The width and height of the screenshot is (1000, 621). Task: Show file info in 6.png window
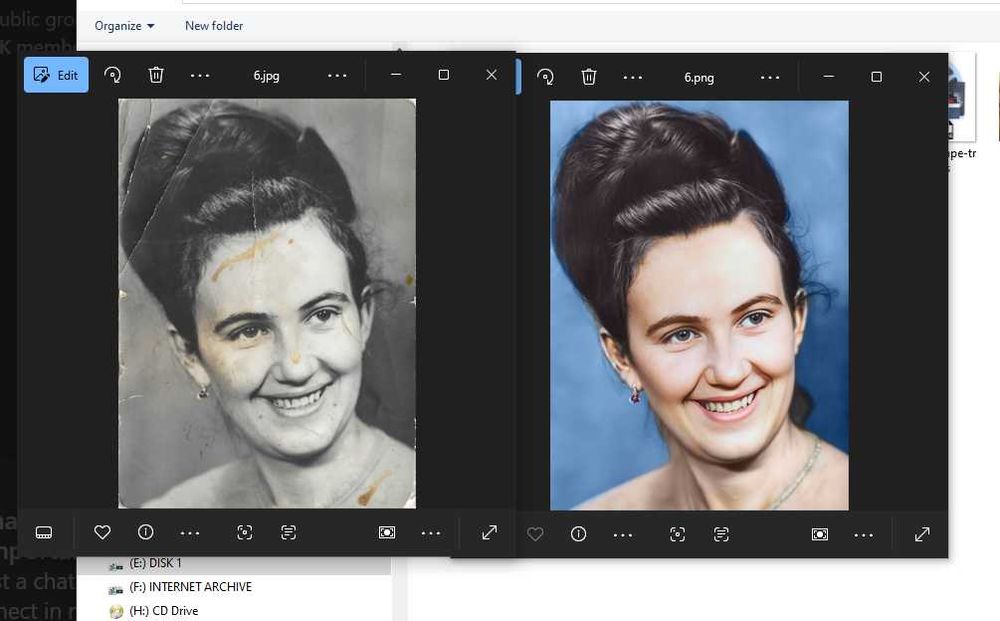[x=578, y=534]
